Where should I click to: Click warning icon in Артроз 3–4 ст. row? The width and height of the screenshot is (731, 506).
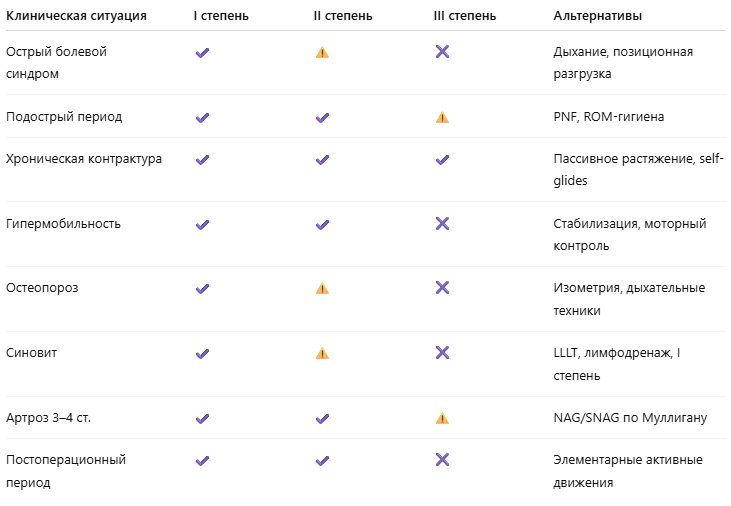[x=442, y=418]
